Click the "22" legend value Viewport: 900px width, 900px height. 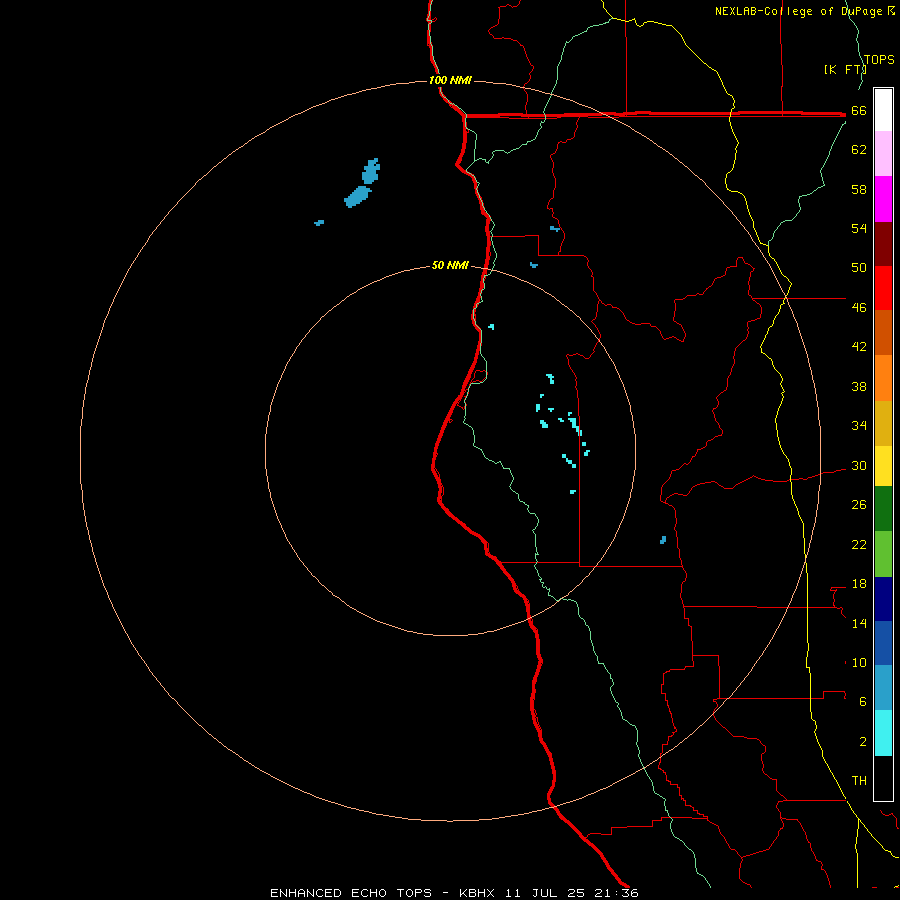(x=859, y=545)
